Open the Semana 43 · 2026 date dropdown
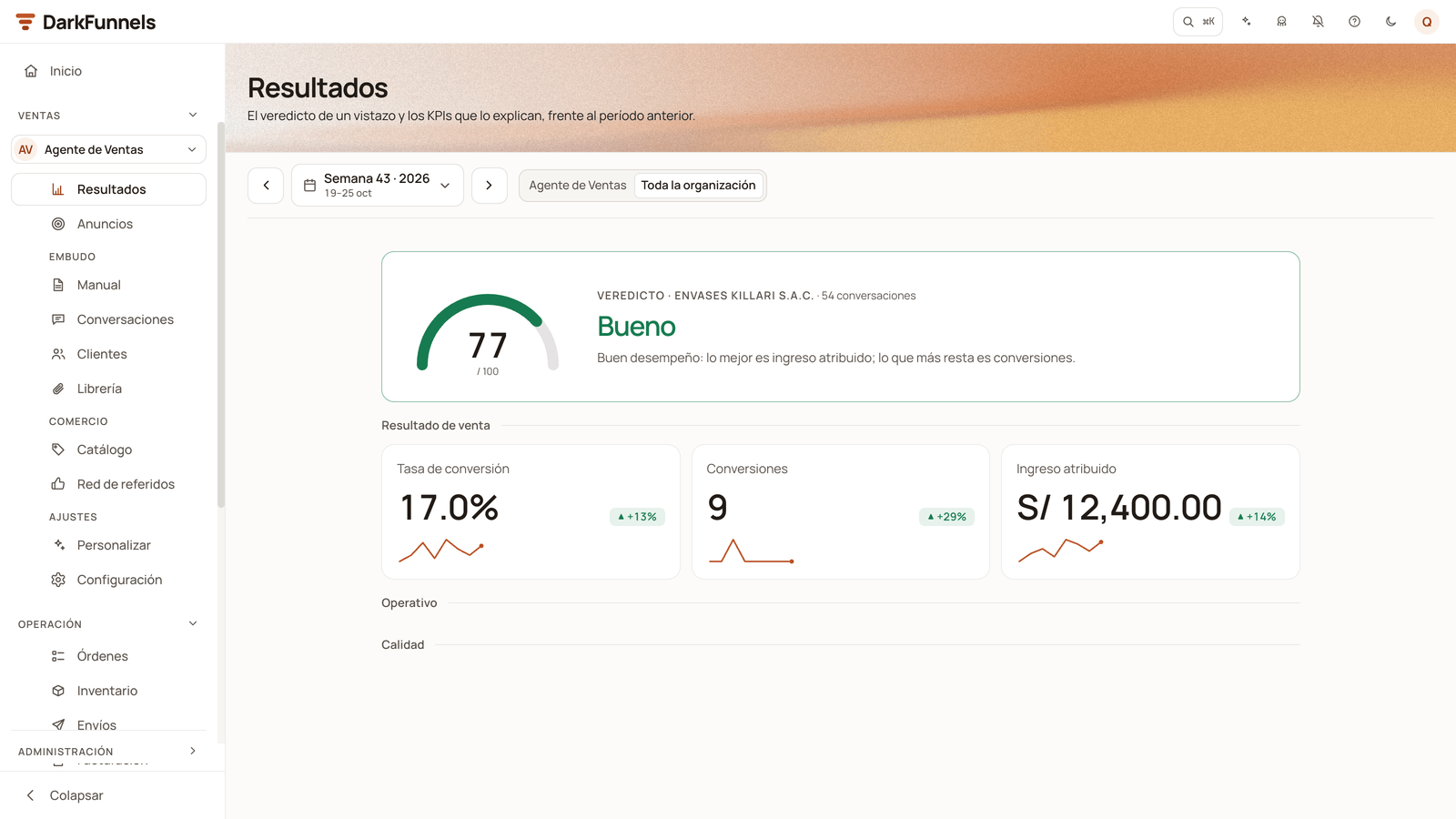The width and height of the screenshot is (1456, 819). 378,186
